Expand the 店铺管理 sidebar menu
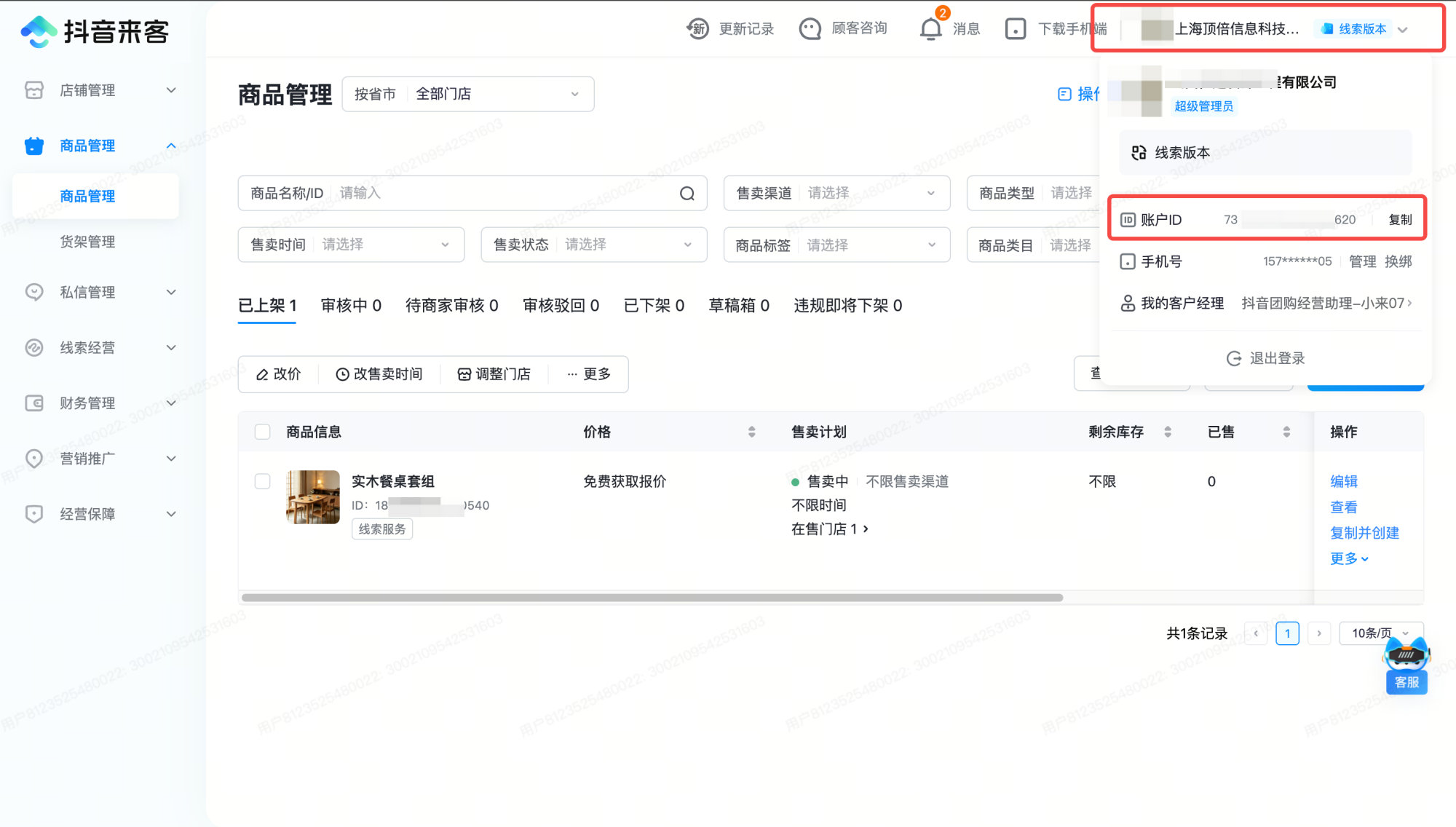Viewport: 1456px width, 827px height. [x=171, y=90]
